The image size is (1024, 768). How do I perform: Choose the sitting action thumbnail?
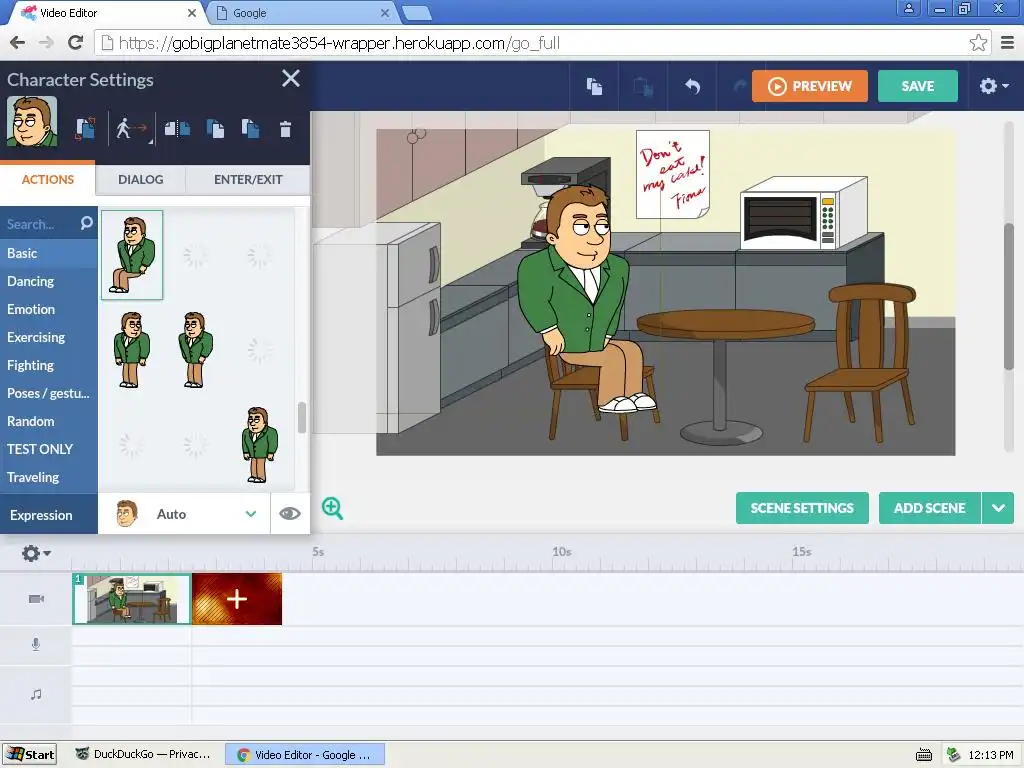pos(132,255)
